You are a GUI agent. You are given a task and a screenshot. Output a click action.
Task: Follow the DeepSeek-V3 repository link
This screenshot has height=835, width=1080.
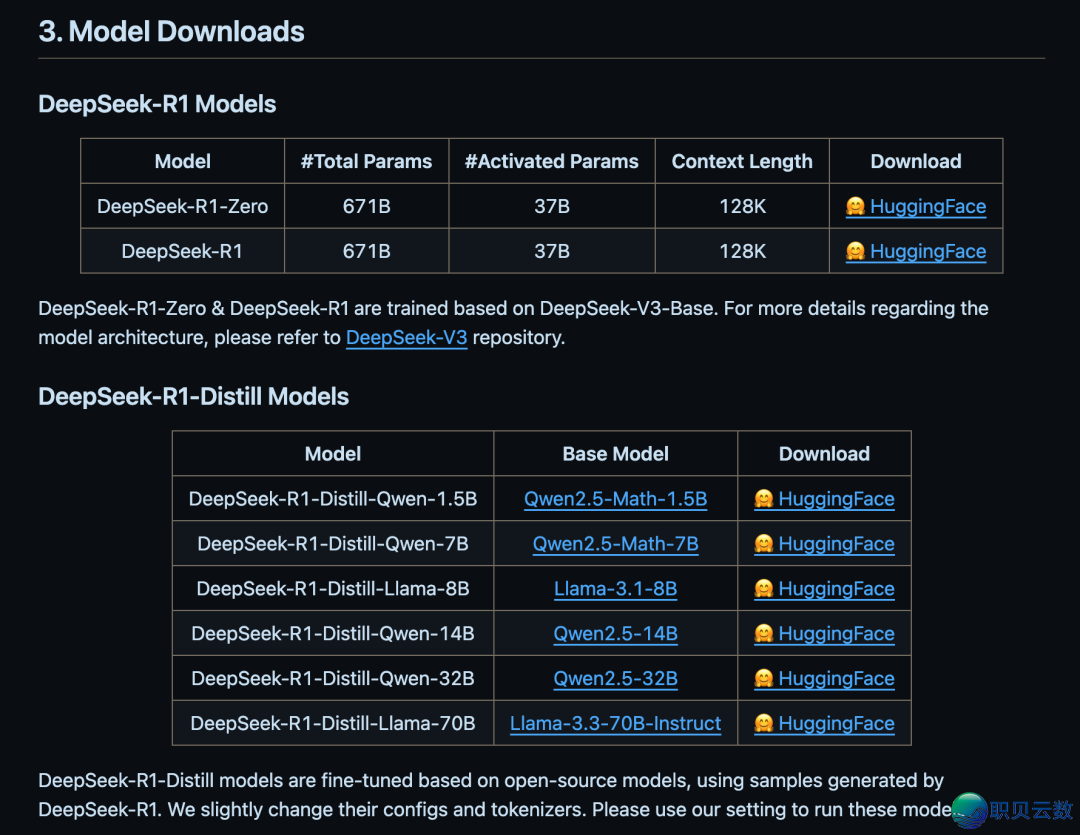click(x=406, y=338)
